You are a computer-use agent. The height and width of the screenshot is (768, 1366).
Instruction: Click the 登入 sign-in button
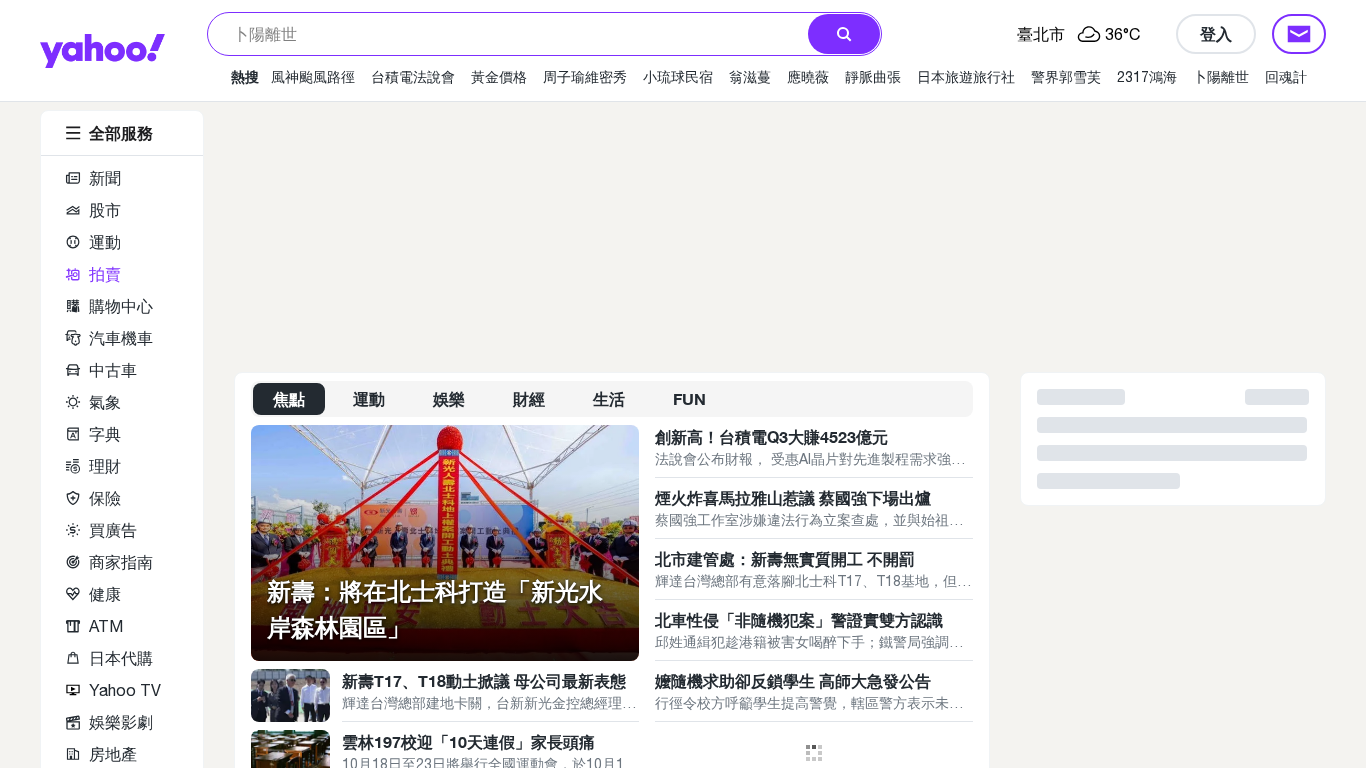[1215, 34]
